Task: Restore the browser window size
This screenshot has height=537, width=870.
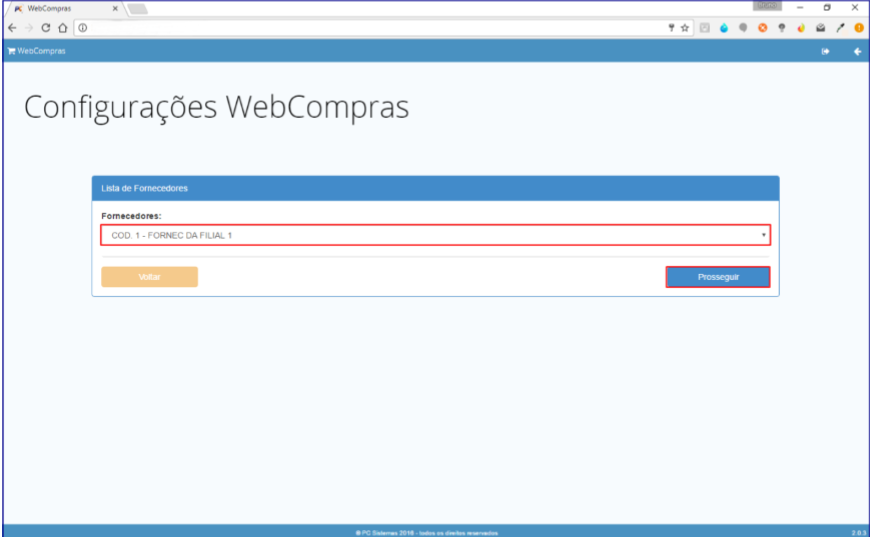Action: tap(827, 8)
